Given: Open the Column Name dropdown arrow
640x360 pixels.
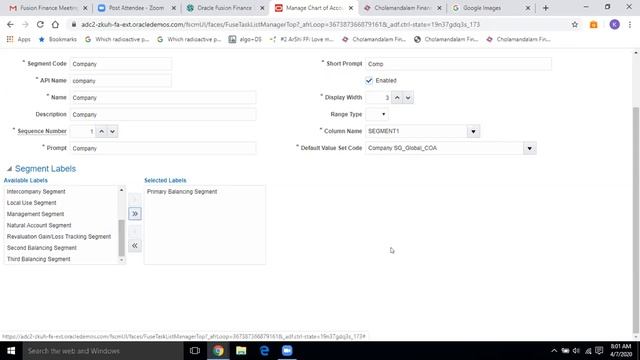Looking at the screenshot, I should pos(473,131).
